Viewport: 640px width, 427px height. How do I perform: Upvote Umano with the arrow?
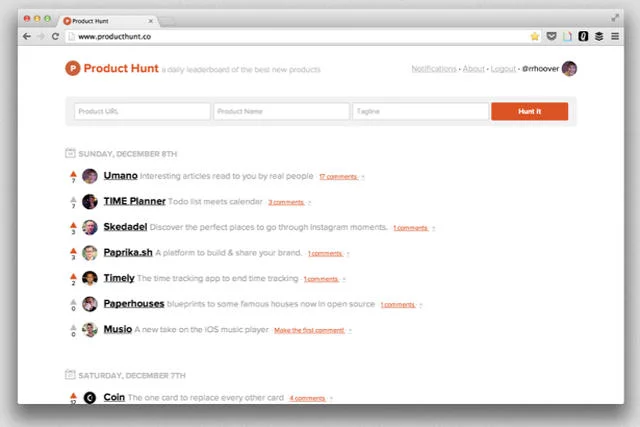[73, 174]
